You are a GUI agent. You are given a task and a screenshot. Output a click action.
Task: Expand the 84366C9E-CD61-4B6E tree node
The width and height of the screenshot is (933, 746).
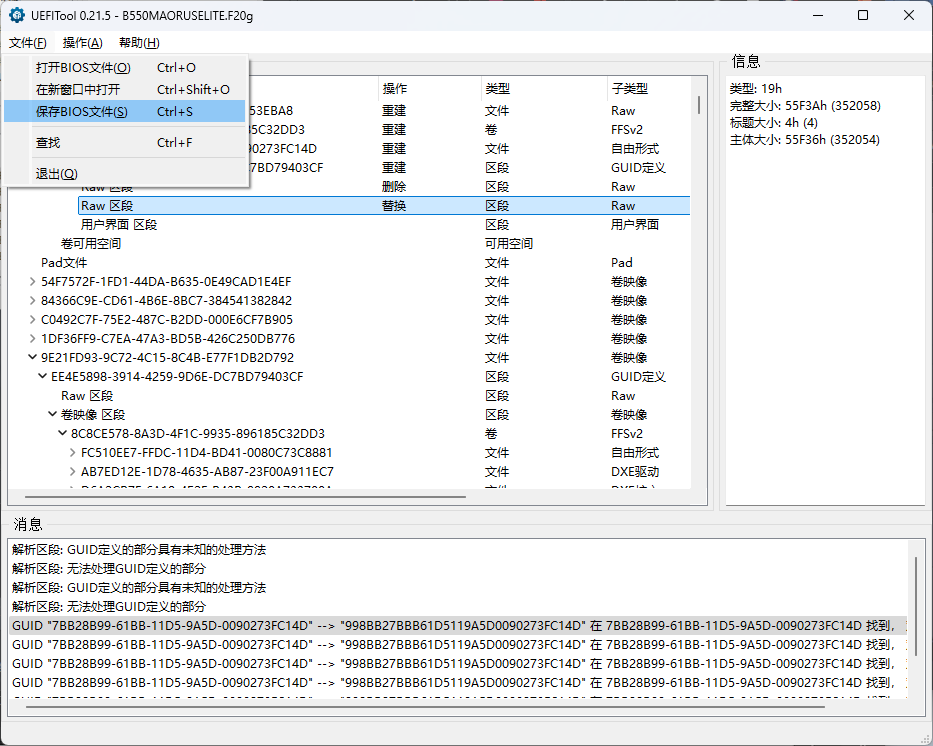click(x=33, y=301)
